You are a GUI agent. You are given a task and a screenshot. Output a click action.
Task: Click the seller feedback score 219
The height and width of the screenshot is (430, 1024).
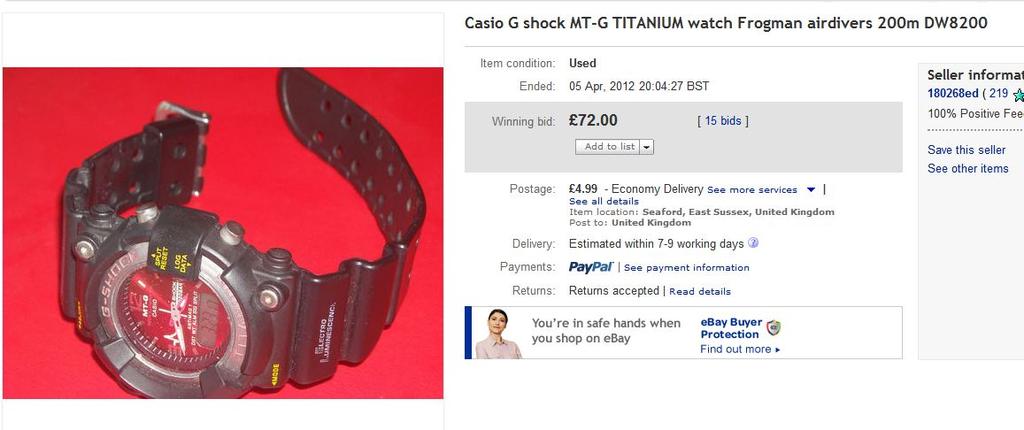tap(999, 94)
